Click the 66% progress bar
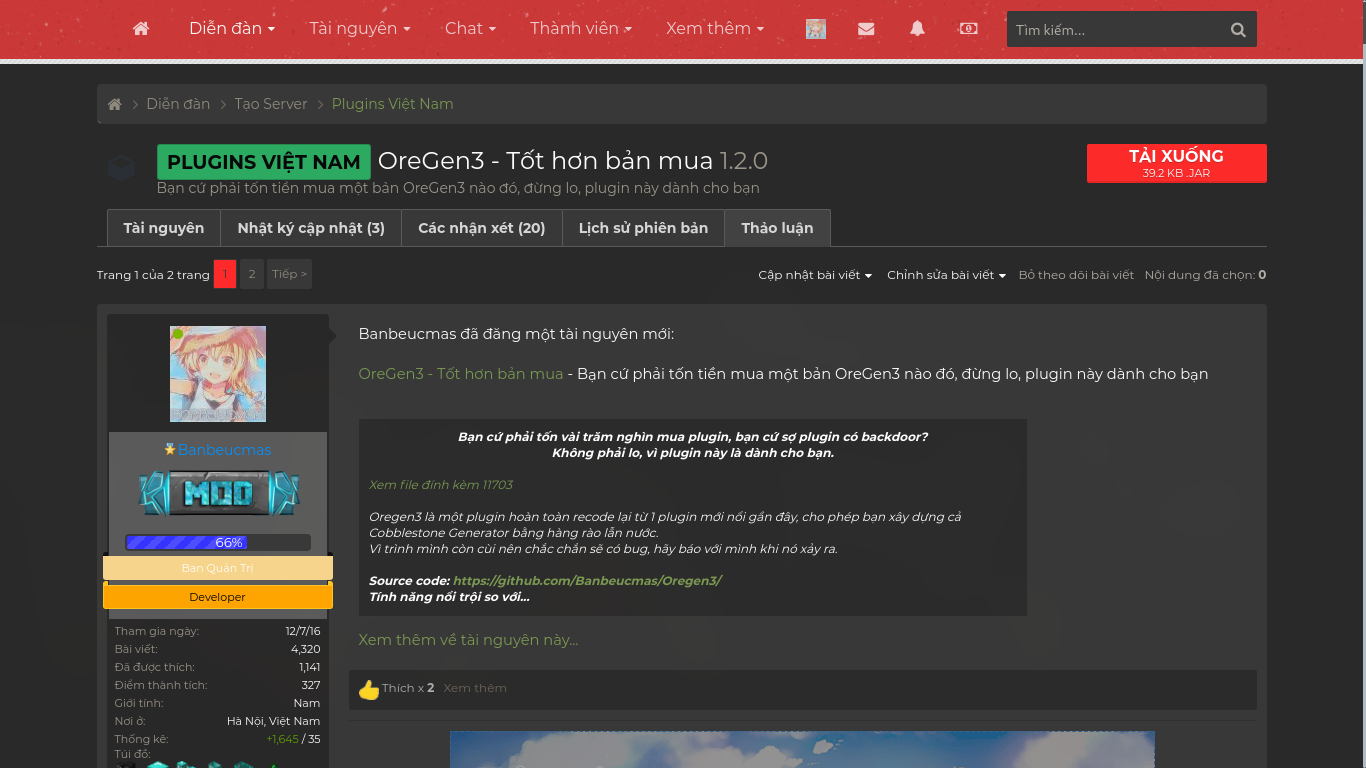This screenshot has height=768, width=1366. tap(218, 542)
